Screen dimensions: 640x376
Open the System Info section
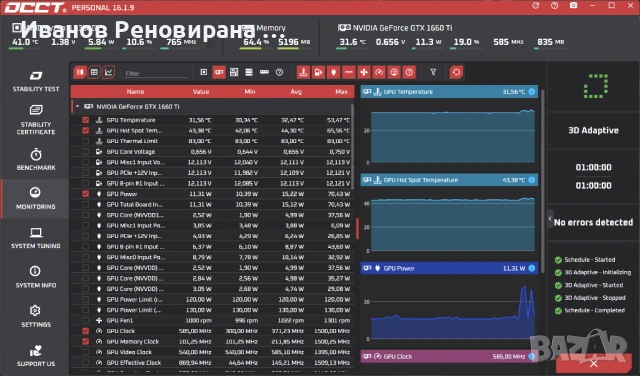point(36,277)
